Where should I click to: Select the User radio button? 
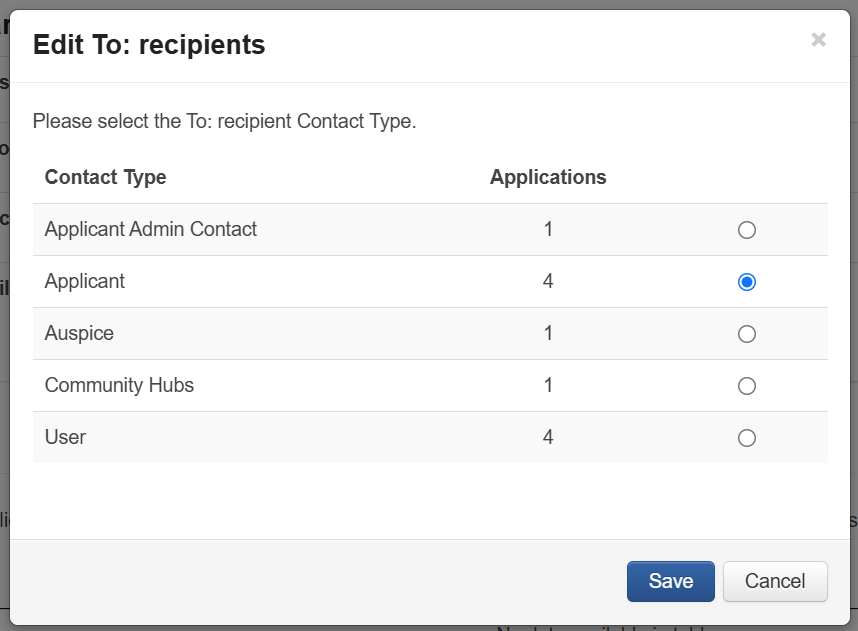click(746, 438)
